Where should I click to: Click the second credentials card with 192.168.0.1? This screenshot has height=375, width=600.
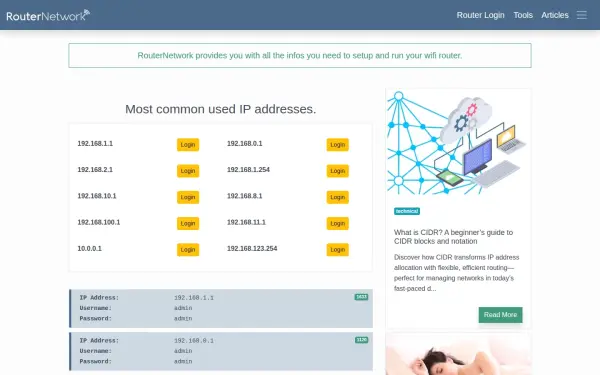click(221, 351)
